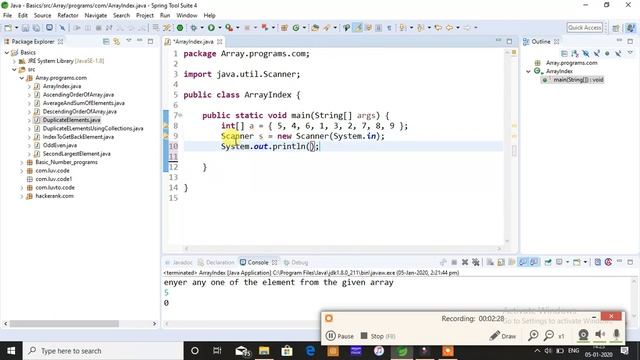Screen dimensions: 640x360
Task: Click the Quick Access search field
Action: click(584, 28)
